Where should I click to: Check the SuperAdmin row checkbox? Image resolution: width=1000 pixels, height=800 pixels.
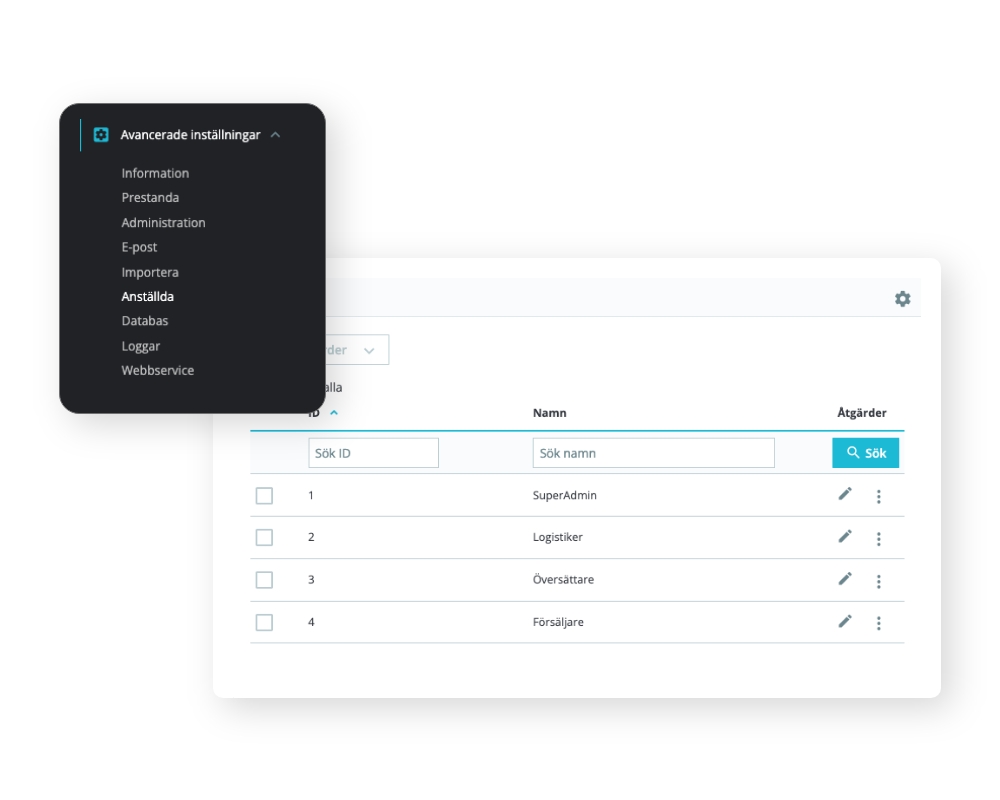point(264,496)
